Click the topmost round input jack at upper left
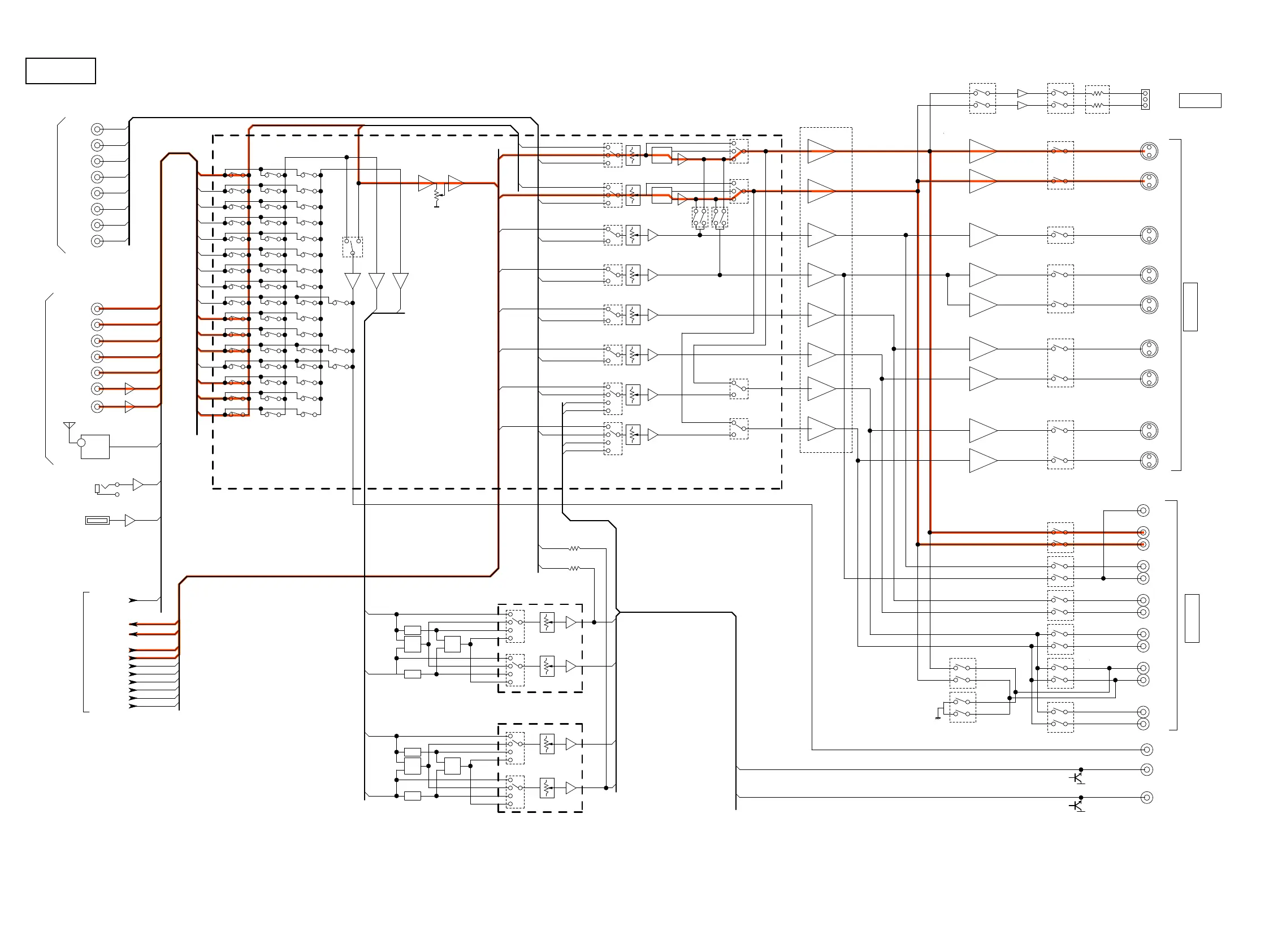Screen dimensions: 1282x952 coord(97,129)
